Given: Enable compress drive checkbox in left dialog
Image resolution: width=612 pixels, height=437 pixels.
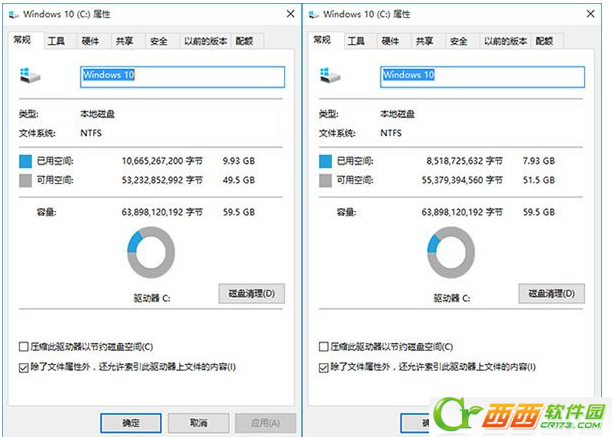Looking at the screenshot, I should pyautogui.click(x=23, y=346).
